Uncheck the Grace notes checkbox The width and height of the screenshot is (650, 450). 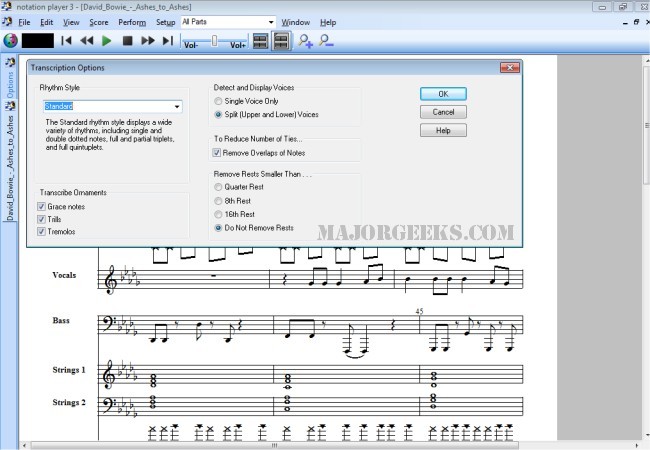41,206
